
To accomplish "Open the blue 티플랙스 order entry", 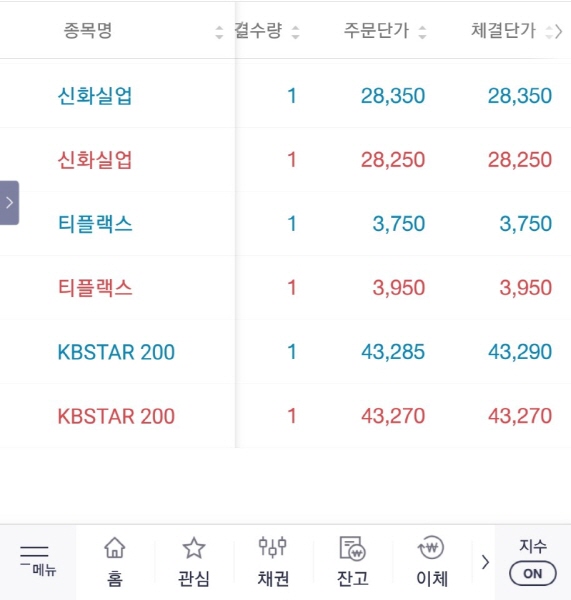I will (286, 223).
